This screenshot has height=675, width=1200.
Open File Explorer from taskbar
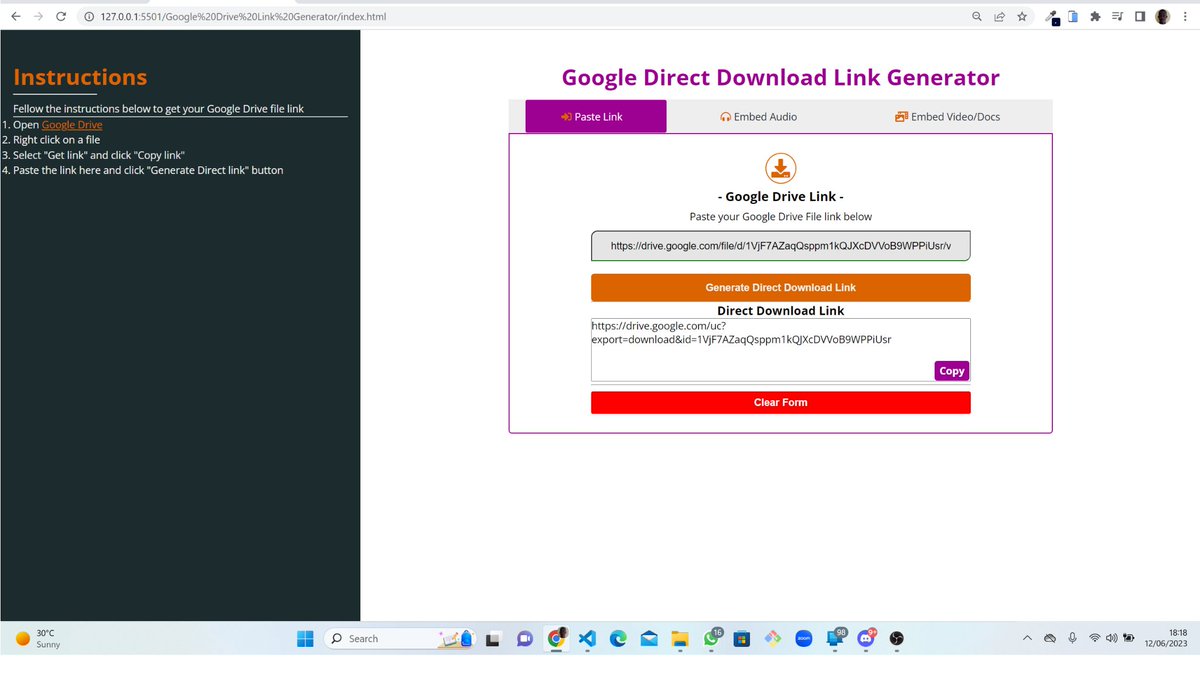pos(680,639)
